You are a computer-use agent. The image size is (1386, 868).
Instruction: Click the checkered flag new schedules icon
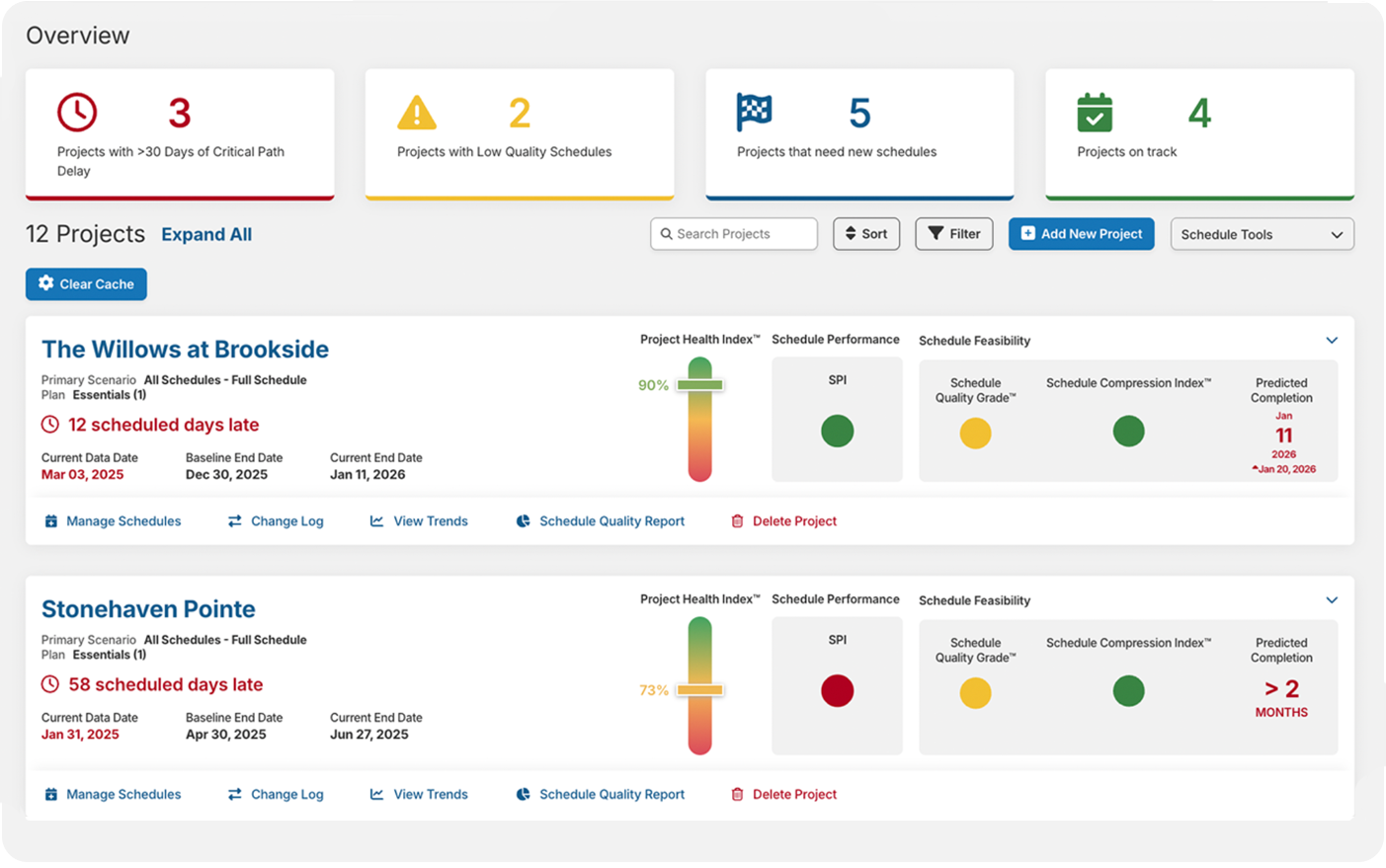point(755,113)
